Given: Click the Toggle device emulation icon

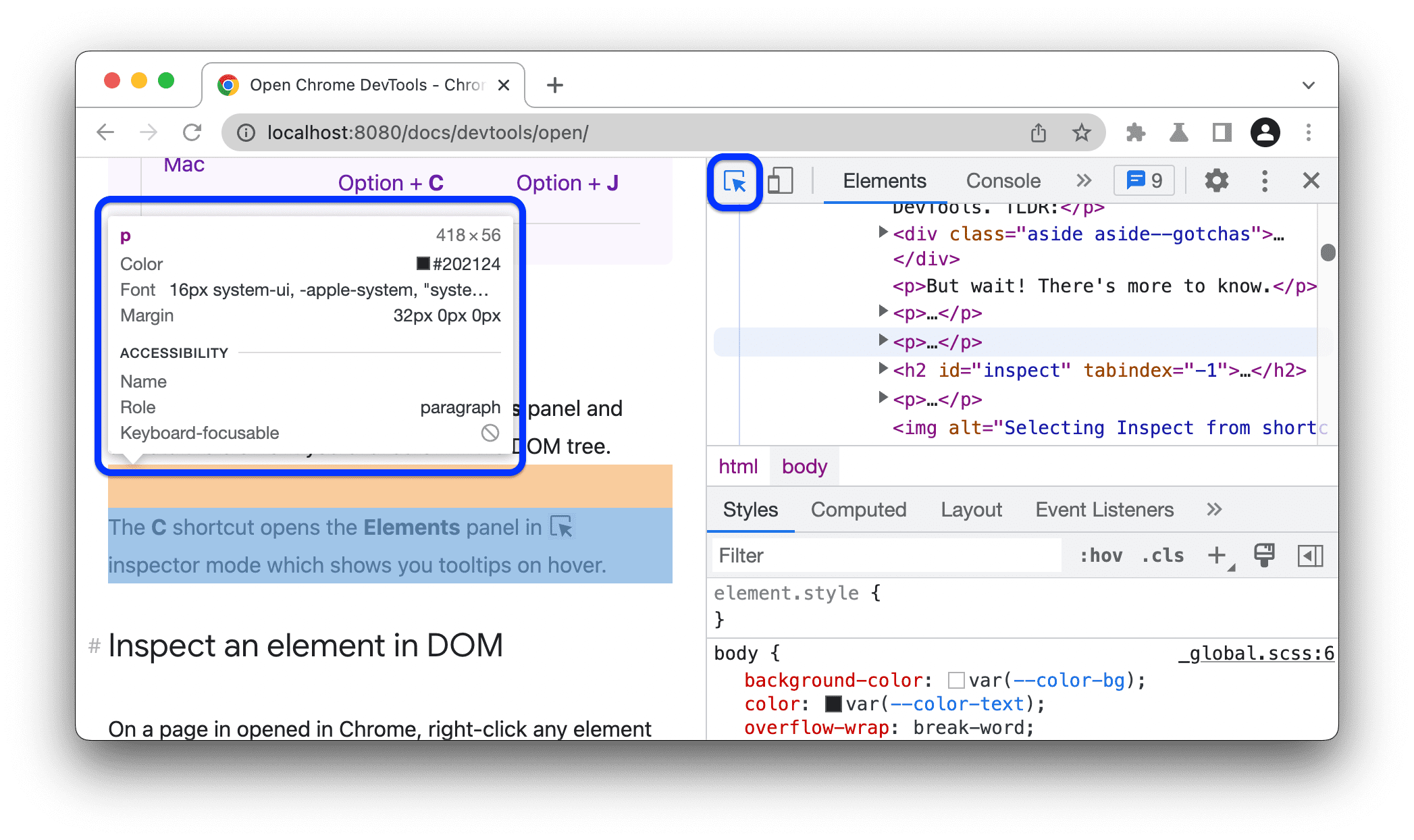Looking at the screenshot, I should point(781,181).
